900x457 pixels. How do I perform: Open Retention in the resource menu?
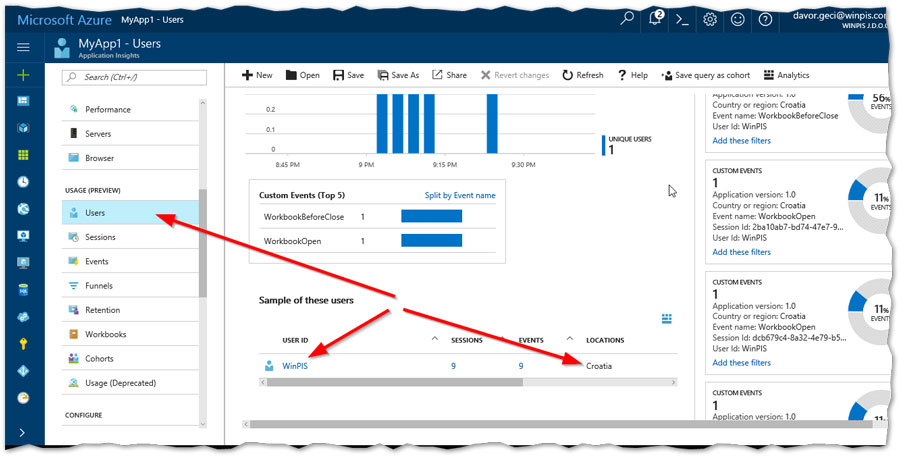[x=130, y=310]
